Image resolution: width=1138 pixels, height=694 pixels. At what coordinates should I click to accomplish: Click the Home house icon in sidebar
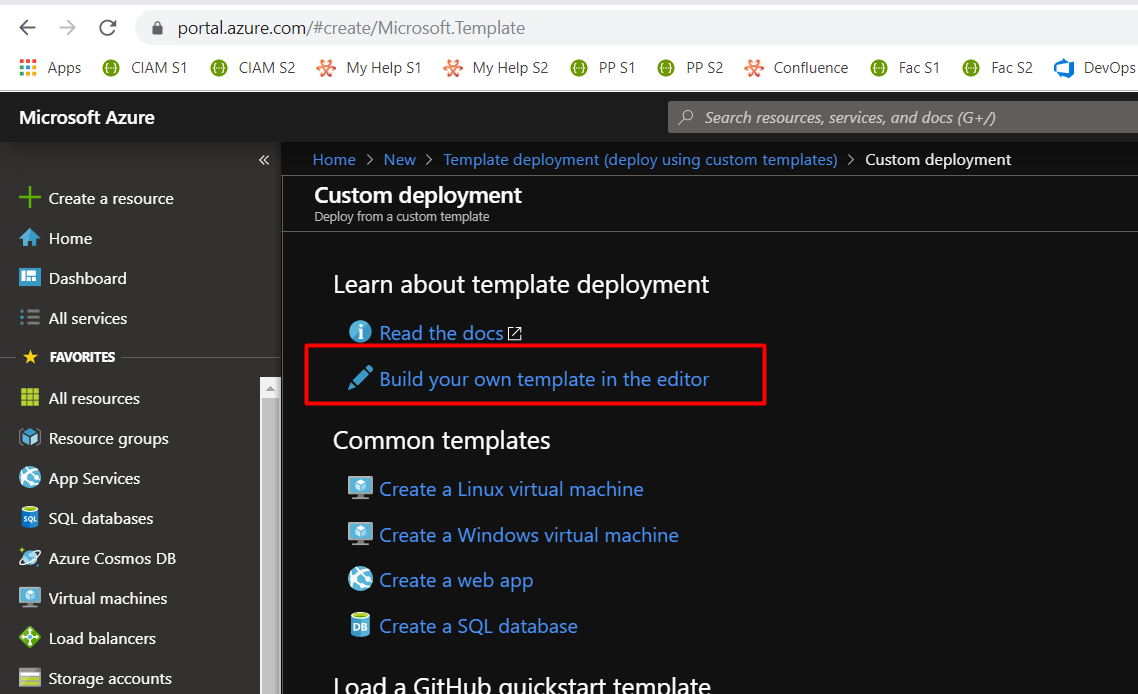[x=30, y=237]
